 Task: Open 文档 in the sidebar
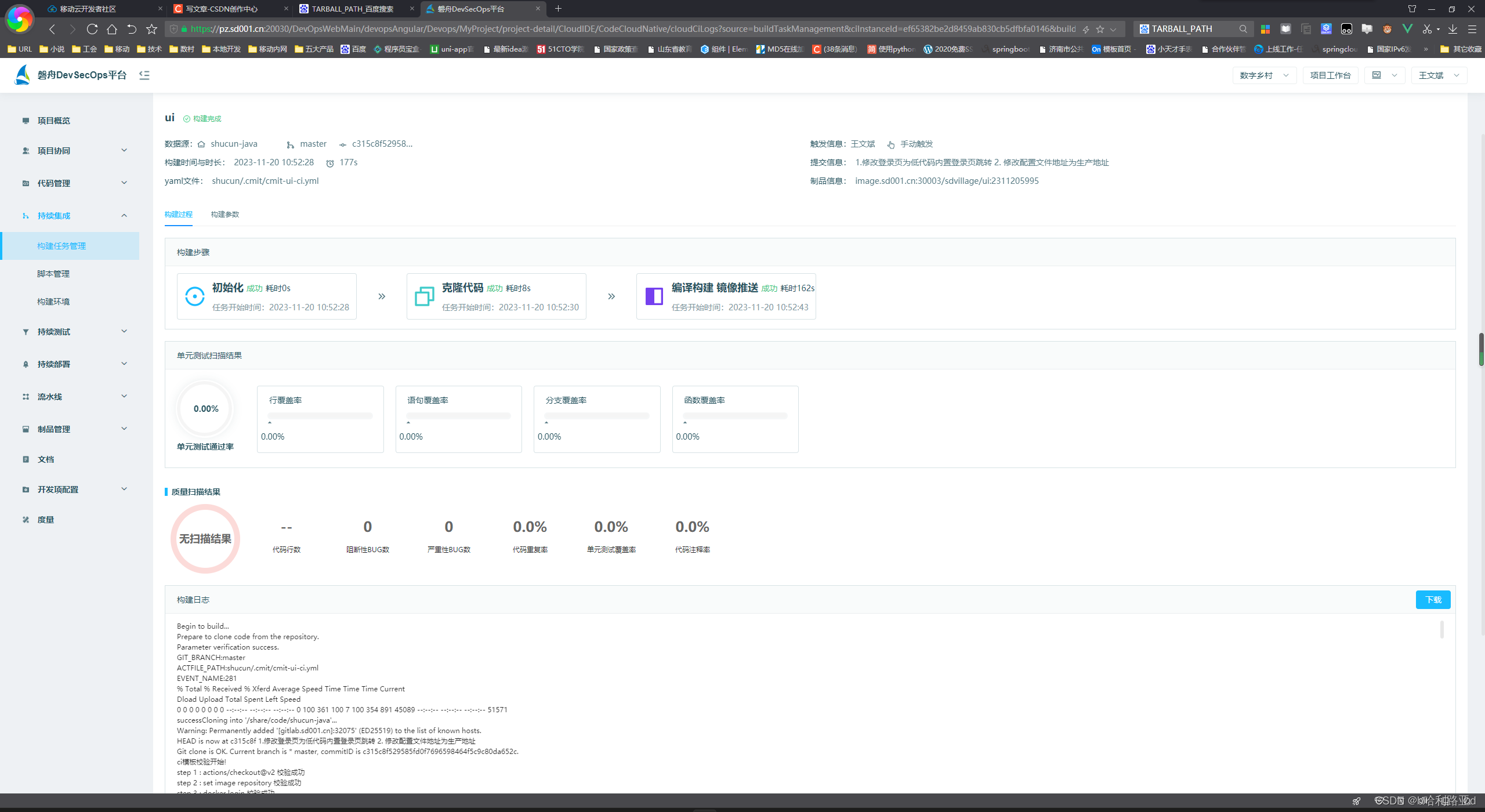click(x=46, y=459)
